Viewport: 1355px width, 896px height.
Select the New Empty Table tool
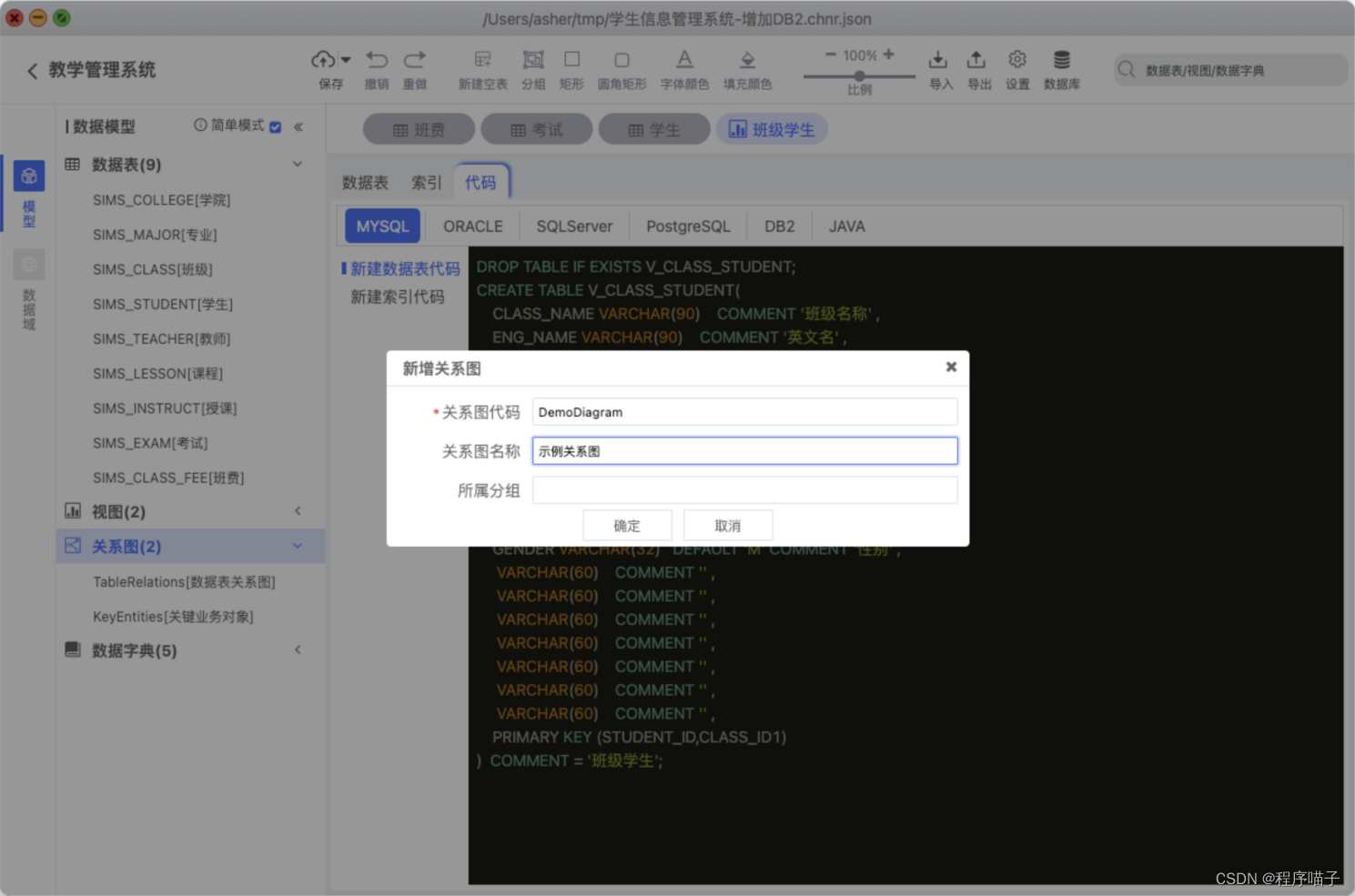click(482, 59)
